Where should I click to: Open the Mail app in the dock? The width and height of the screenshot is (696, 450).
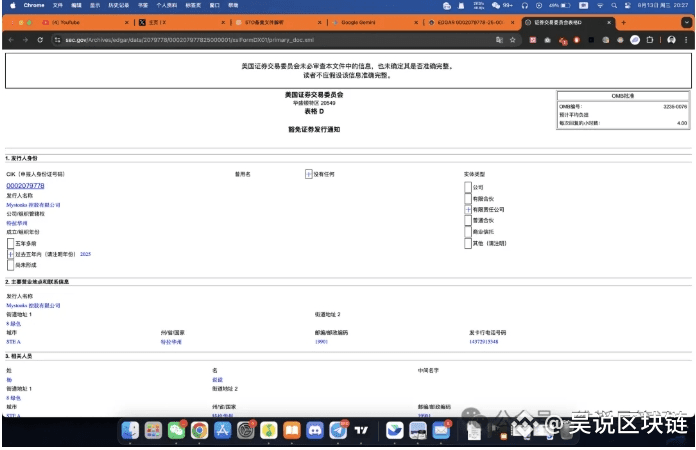tap(440, 430)
